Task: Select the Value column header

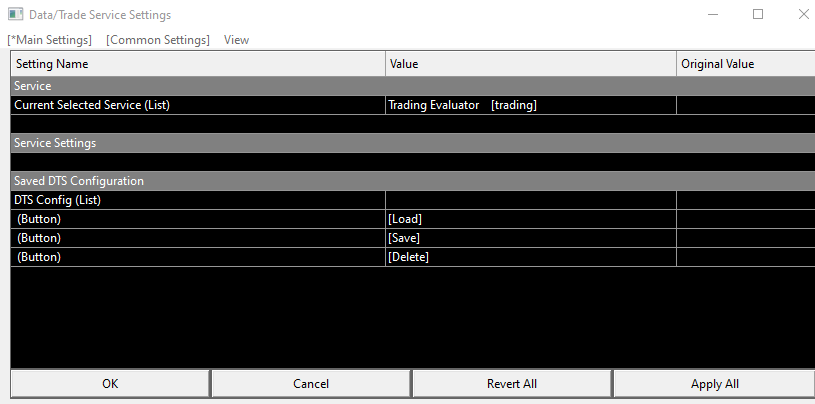Action: click(530, 64)
